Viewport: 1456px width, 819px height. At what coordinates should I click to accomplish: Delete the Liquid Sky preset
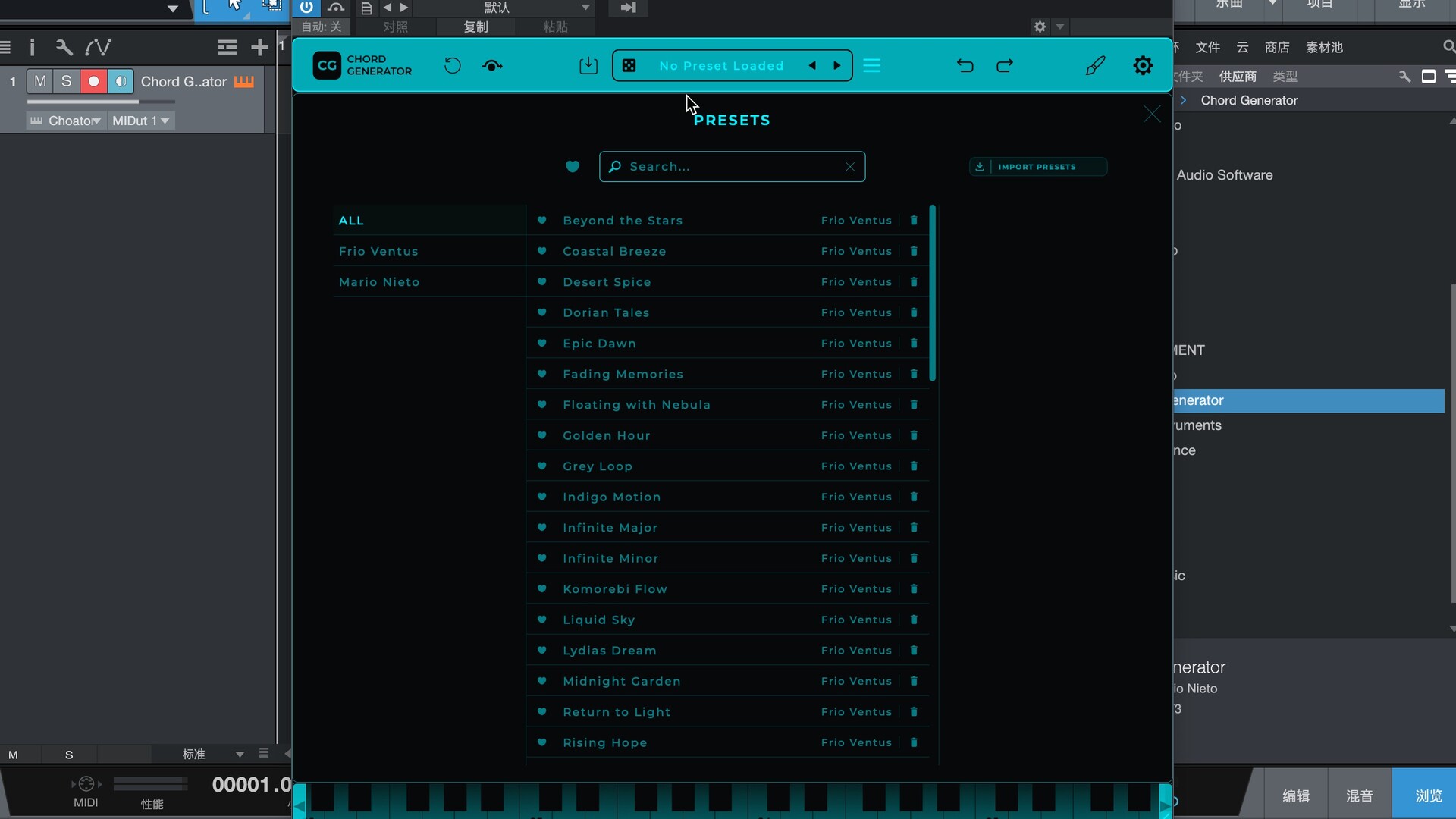pos(914,620)
